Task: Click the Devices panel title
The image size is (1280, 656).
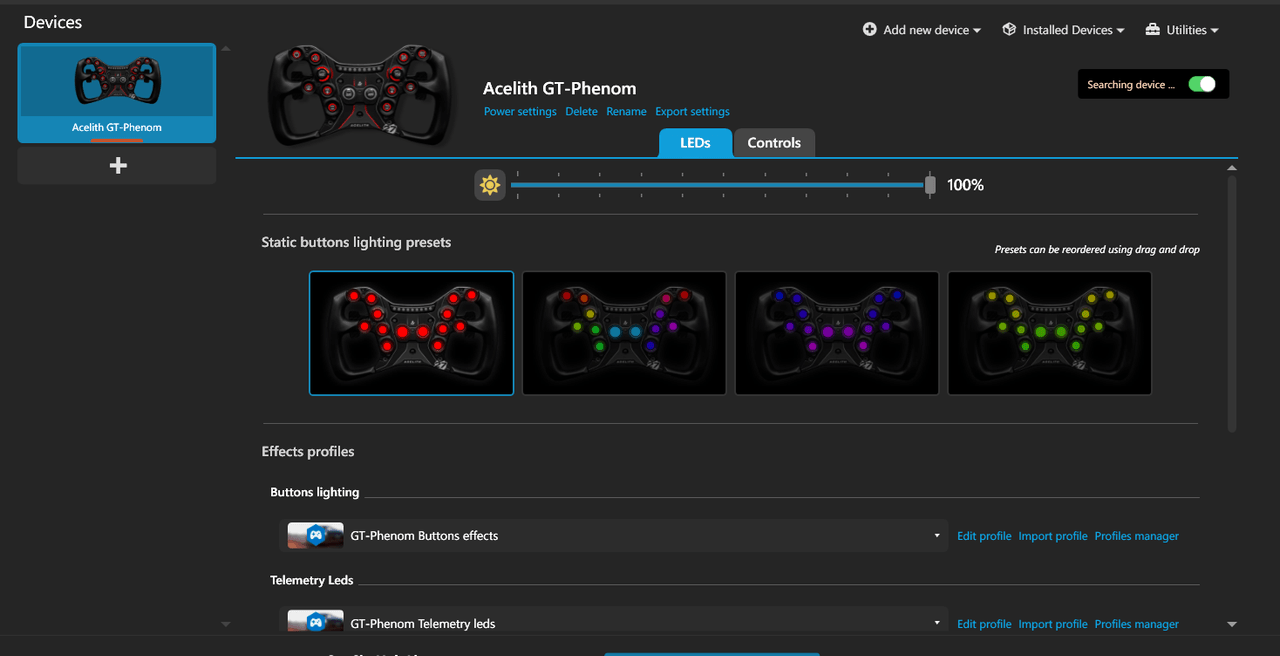Action: click(x=53, y=22)
